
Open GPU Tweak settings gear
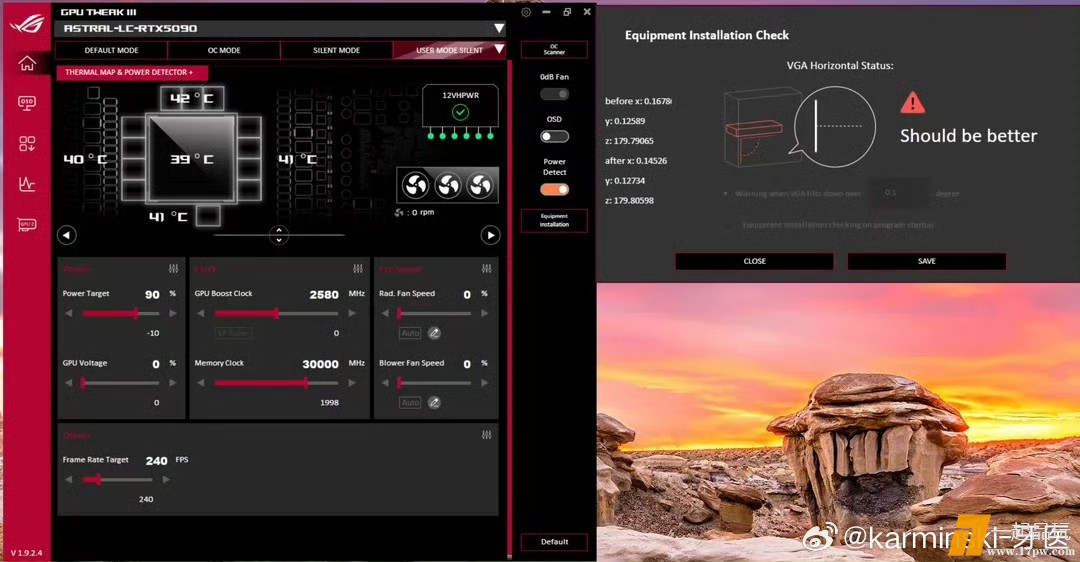pos(526,12)
